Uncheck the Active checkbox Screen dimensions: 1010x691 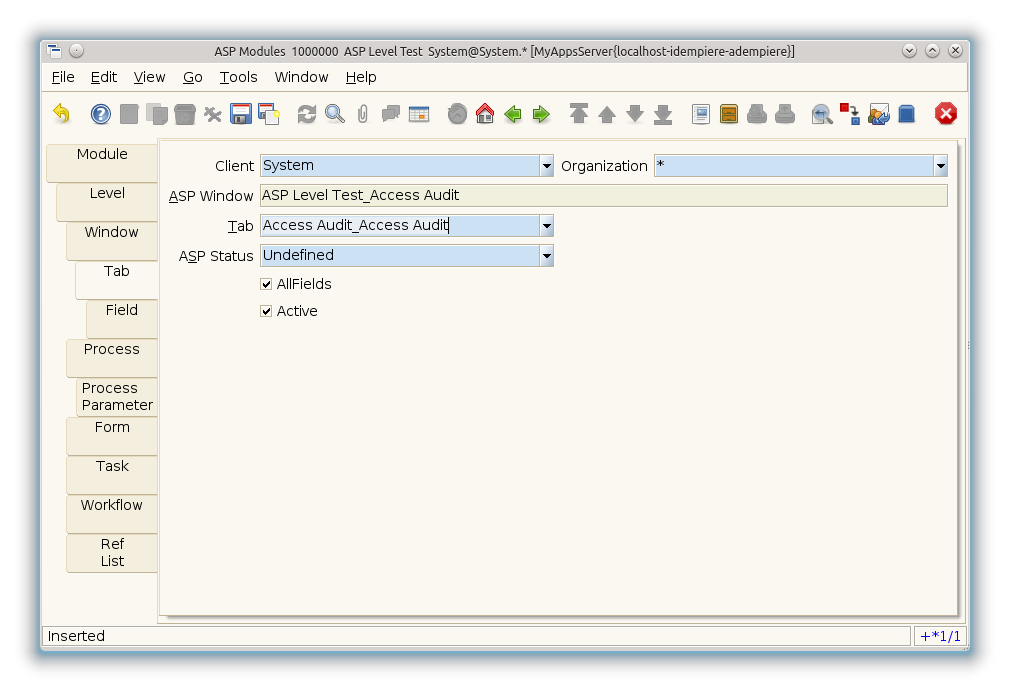pos(266,311)
